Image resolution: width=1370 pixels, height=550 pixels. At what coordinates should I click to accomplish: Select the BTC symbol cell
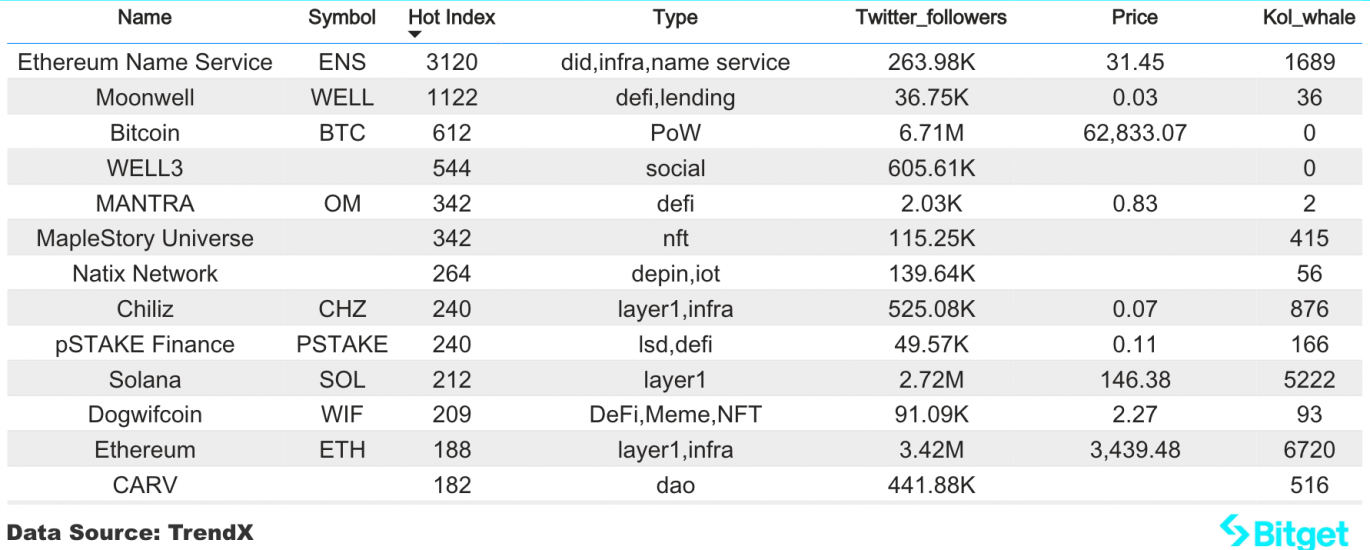coord(342,133)
